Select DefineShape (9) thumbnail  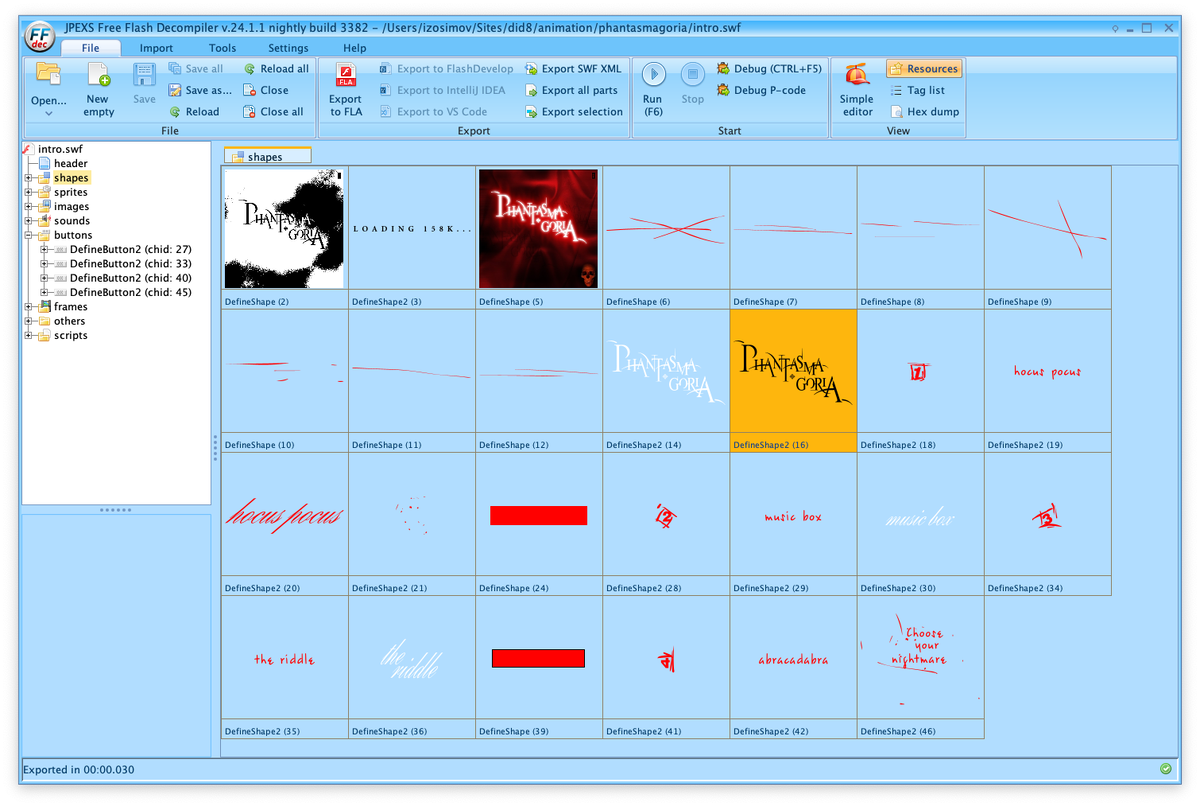tap(1047, 237)
